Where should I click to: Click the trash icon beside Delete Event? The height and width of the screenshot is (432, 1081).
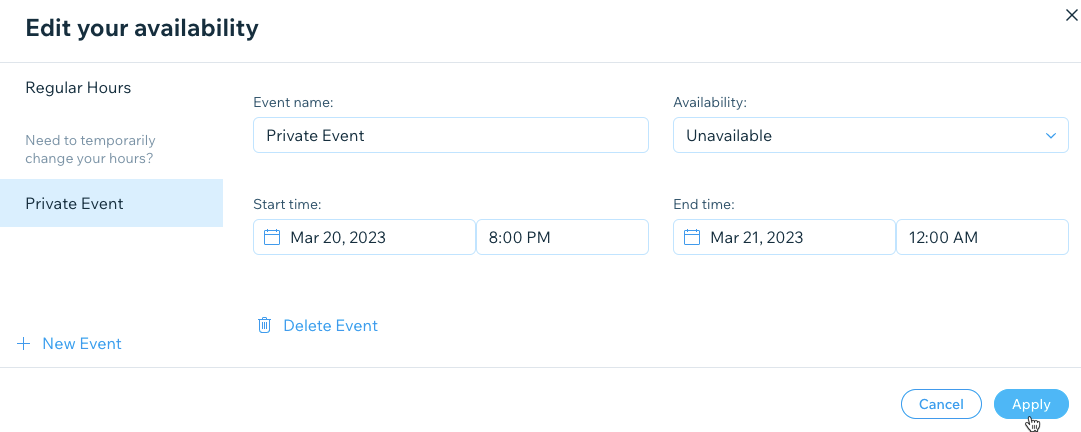tap(265, 325)
